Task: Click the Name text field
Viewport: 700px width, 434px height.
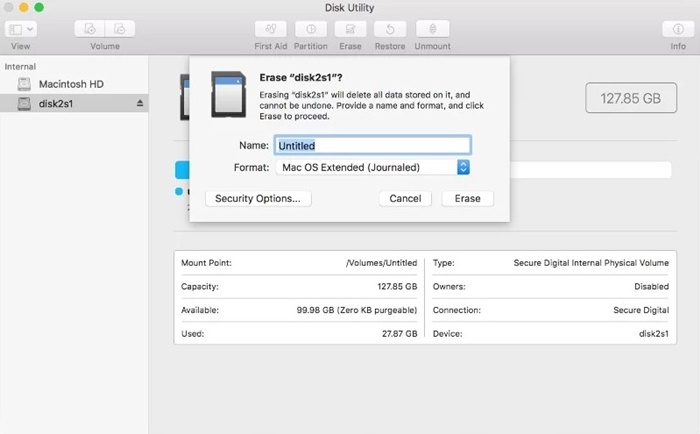Action: 373,146
